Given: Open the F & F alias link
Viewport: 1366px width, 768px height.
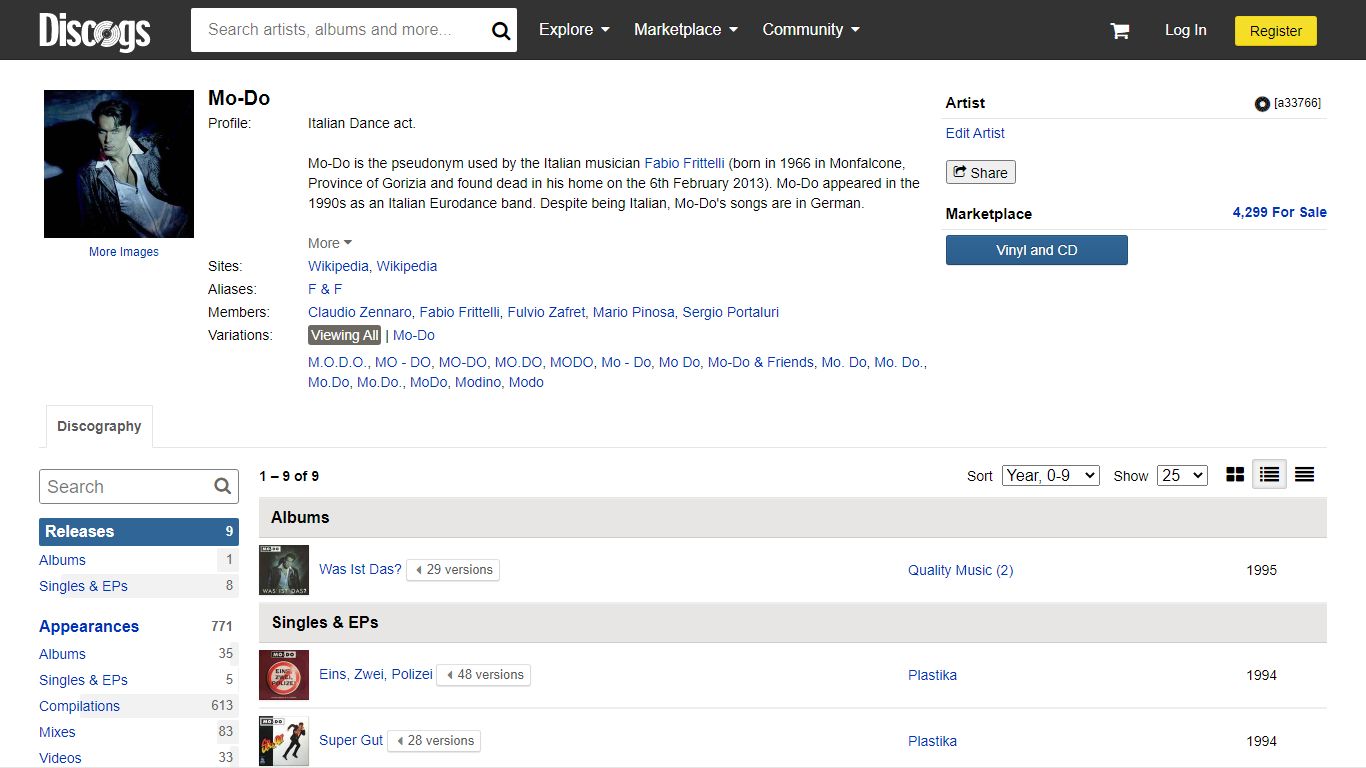Looking at the screenshot, I should click(325, 289).
